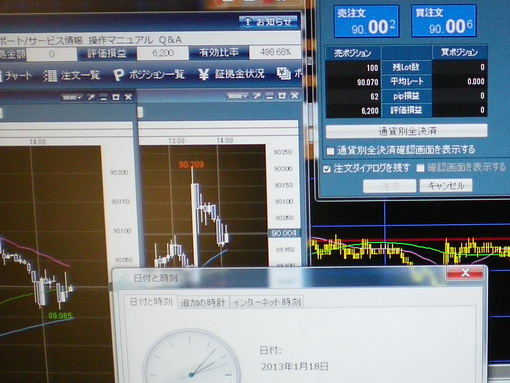Uncheck 注文ダイアログを残す checkbox
This screenshot has width=510, height=383.
coord(327,169)
